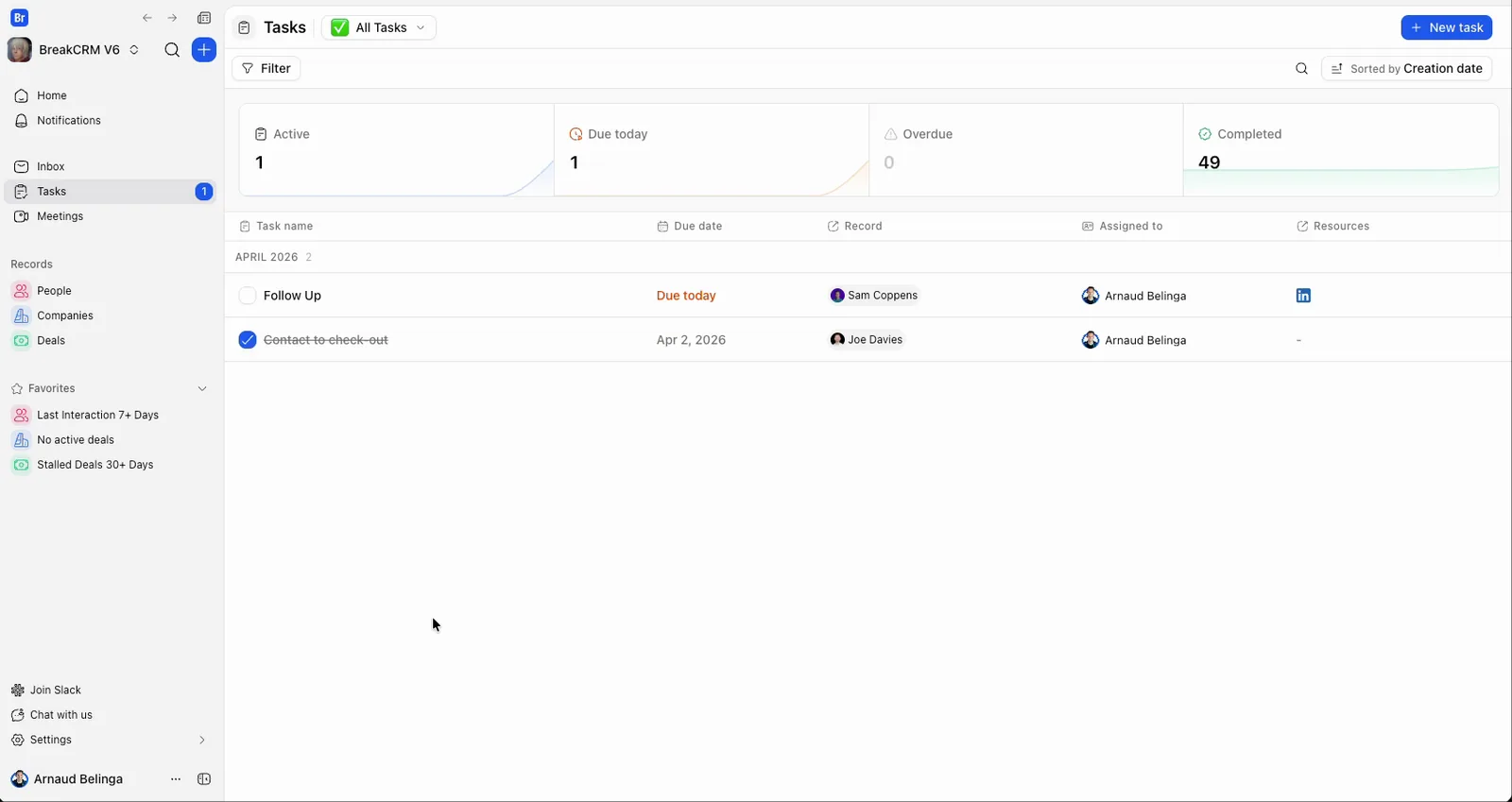Viewport: 1512px width, 802px height.
Task: Check the Follow Up task checkbox
Action: (248, 296)
